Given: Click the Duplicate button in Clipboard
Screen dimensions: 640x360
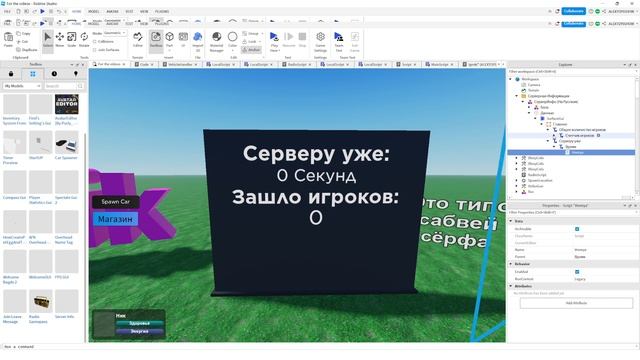Looking at the screenshot, I should pos(27,50).
